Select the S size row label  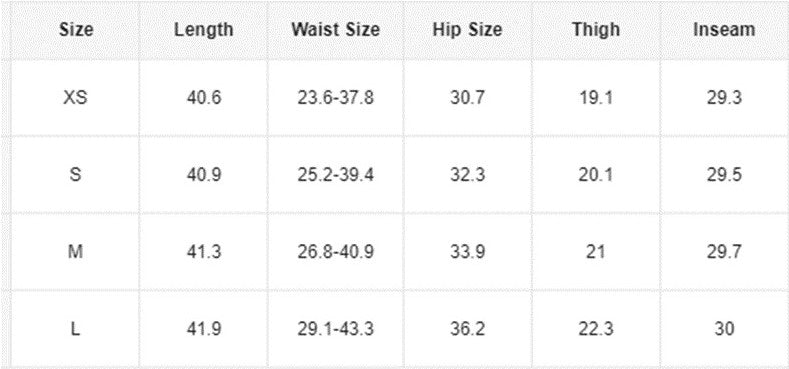click(x=75, y=175)
